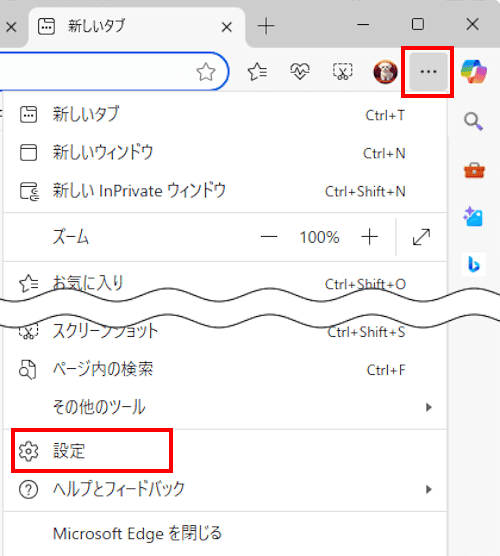Add this page to favorites star
The image size is (500, 556).
206,72
